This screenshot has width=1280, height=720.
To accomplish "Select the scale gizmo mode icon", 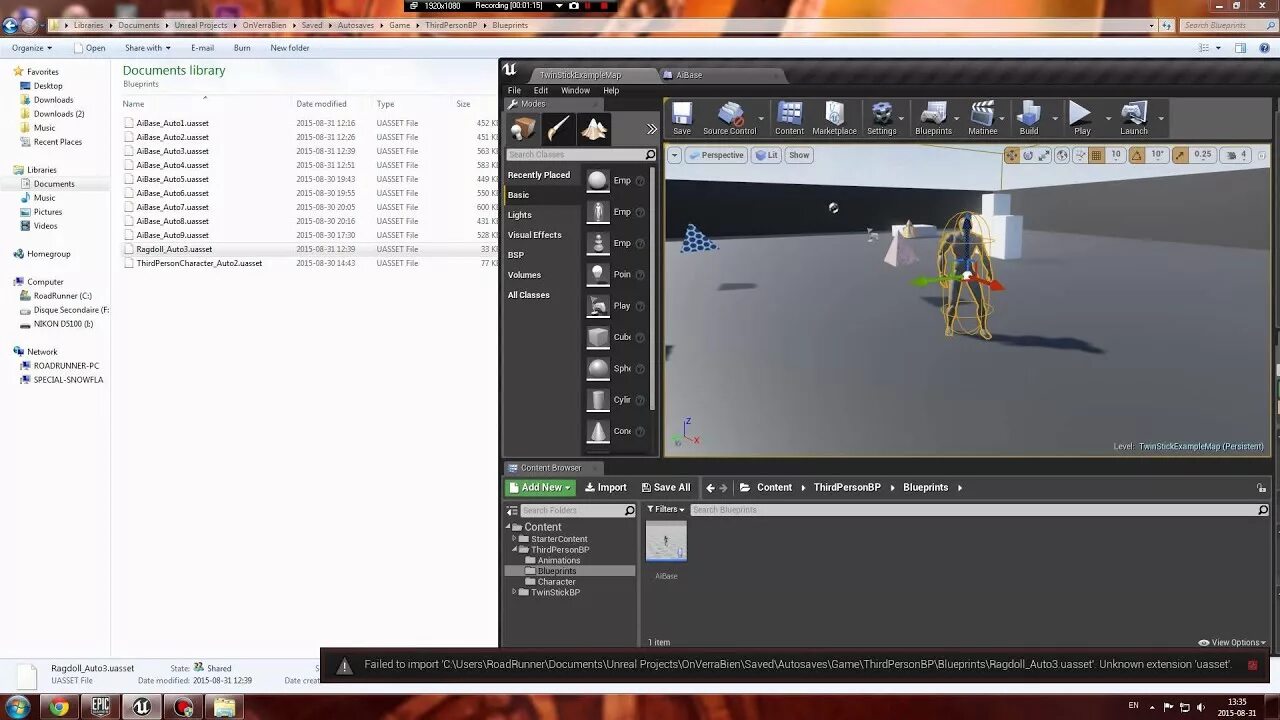I will pyautogui.click(x=1044, y=155).
